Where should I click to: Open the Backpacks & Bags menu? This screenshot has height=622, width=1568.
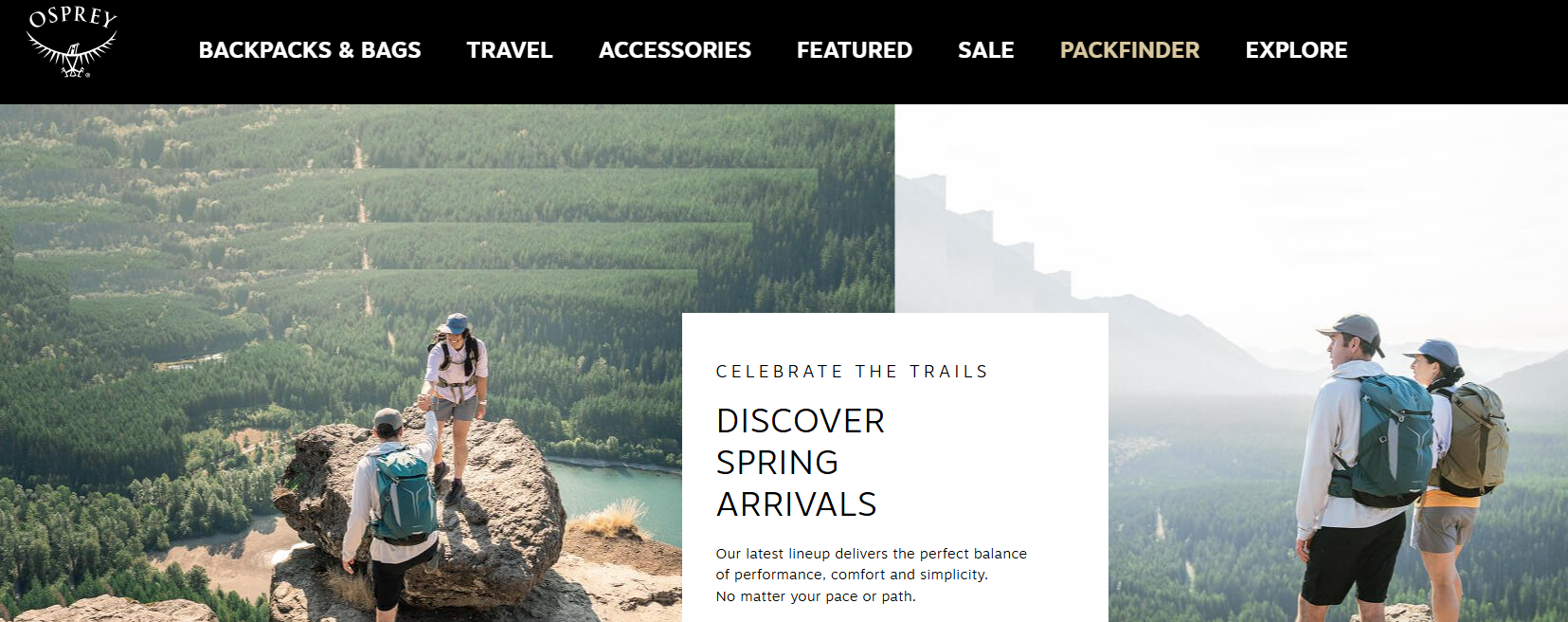click(x=310, y=50)
